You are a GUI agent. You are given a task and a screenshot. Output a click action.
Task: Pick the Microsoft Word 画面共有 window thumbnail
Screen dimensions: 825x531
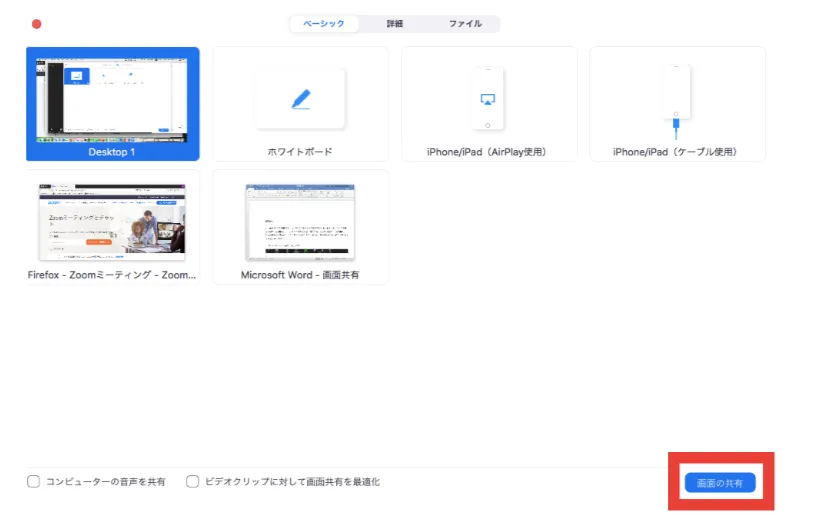coord(300,222)
